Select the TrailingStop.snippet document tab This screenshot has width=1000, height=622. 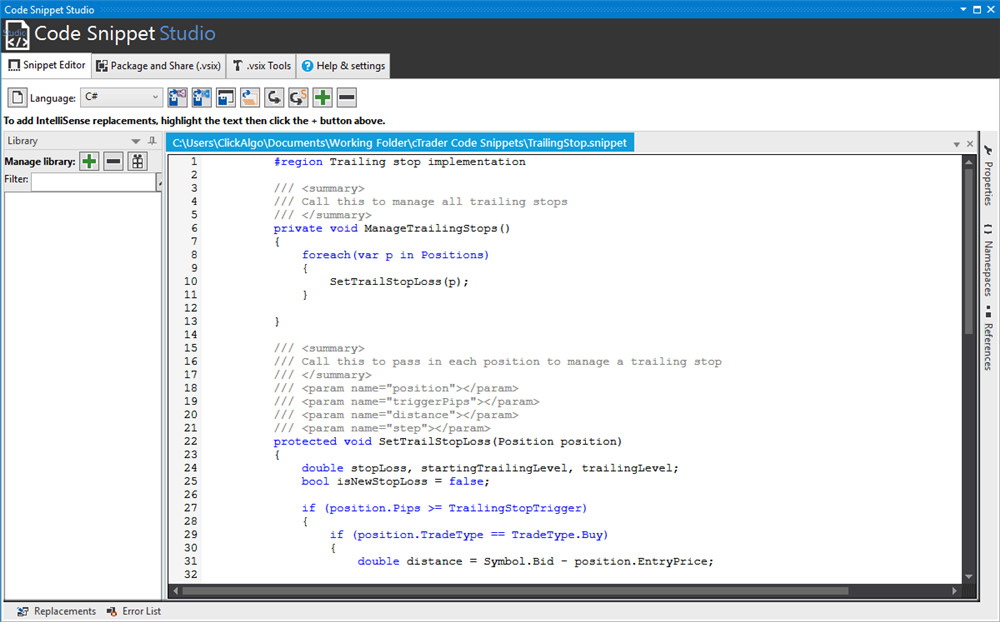pyautogui.click(x=400, y=143)
